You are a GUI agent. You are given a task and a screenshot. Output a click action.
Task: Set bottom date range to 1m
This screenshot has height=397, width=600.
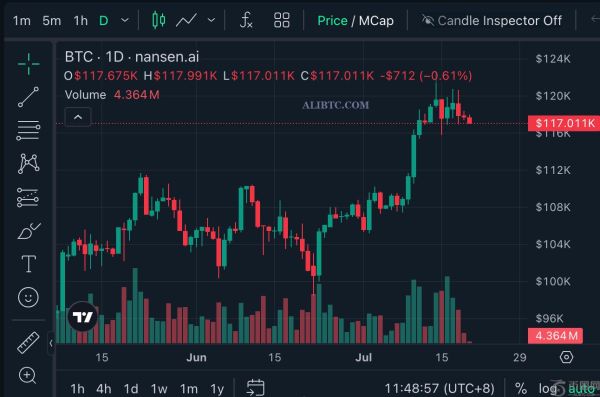(189, 389)
